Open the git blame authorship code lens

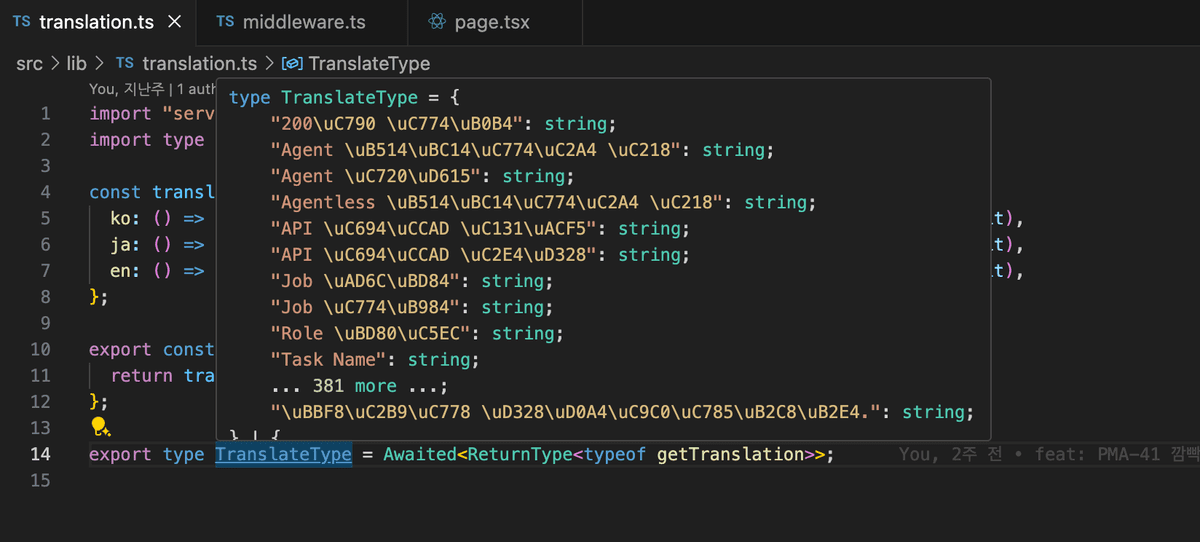150,89
